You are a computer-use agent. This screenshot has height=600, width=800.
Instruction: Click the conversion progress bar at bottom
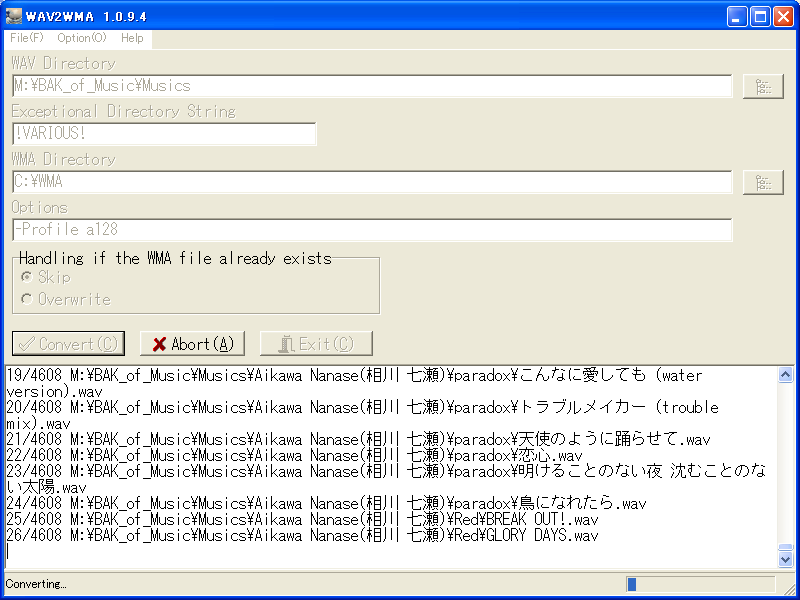click(x=700, y=584)
